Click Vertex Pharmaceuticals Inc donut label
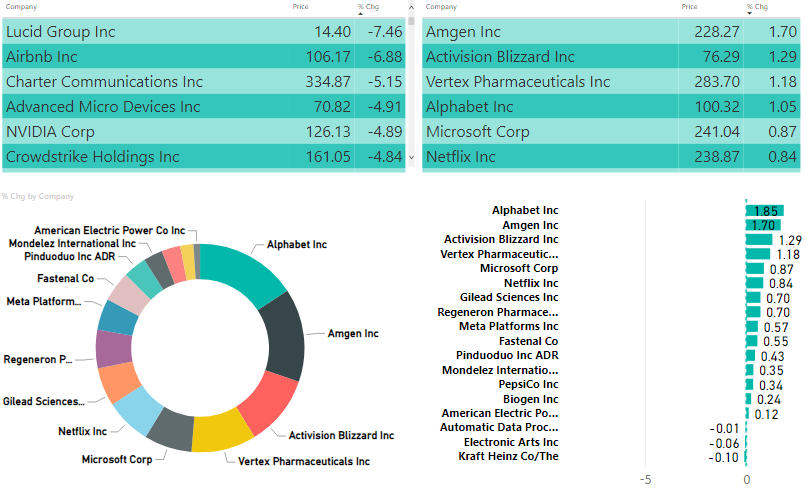The height and width of the screenshot is (491, 806). pyautogui.click(x=304, y=462)
